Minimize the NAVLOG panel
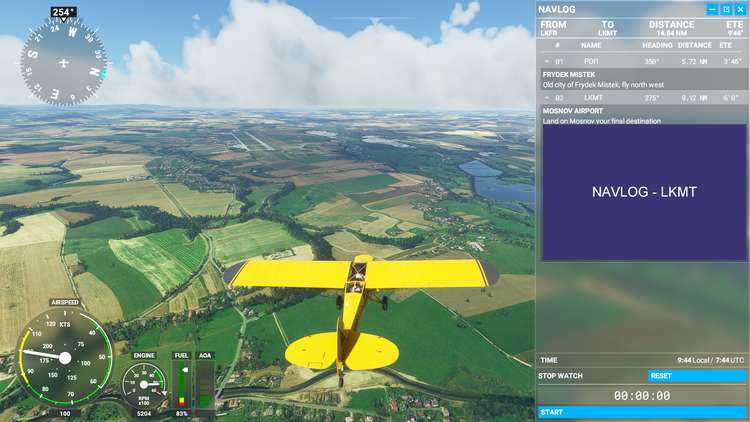This screenshot has height=422, width=750. click(712, 9)
